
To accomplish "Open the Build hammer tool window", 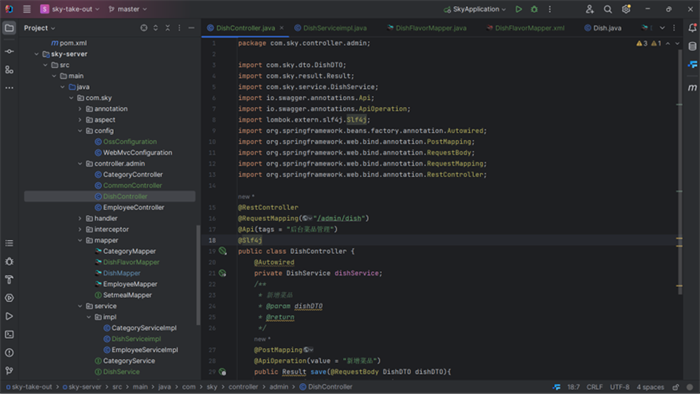I will pyautogui.click(x=9, y=279).
